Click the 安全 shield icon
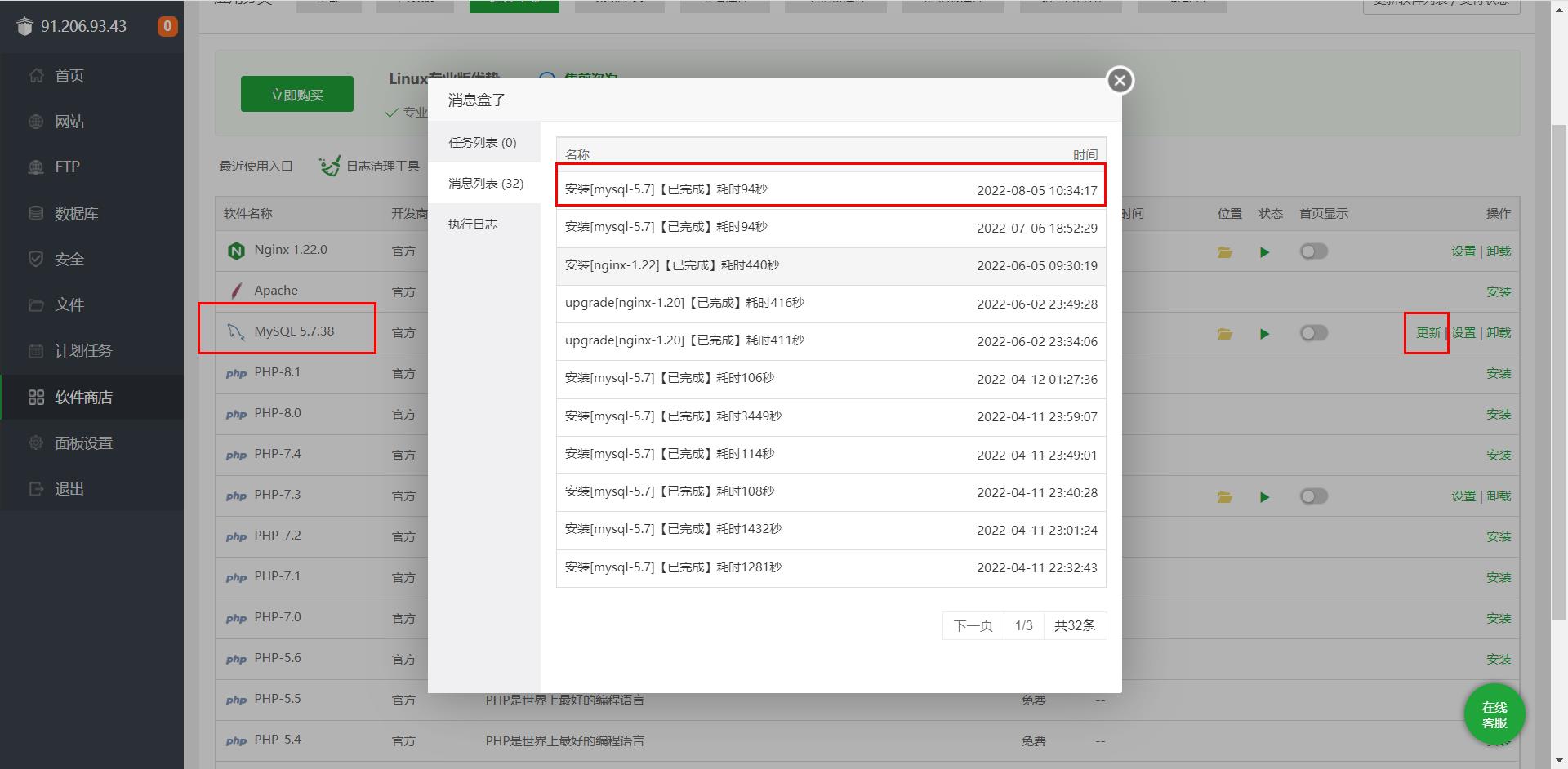 click(x=36, y=259)
